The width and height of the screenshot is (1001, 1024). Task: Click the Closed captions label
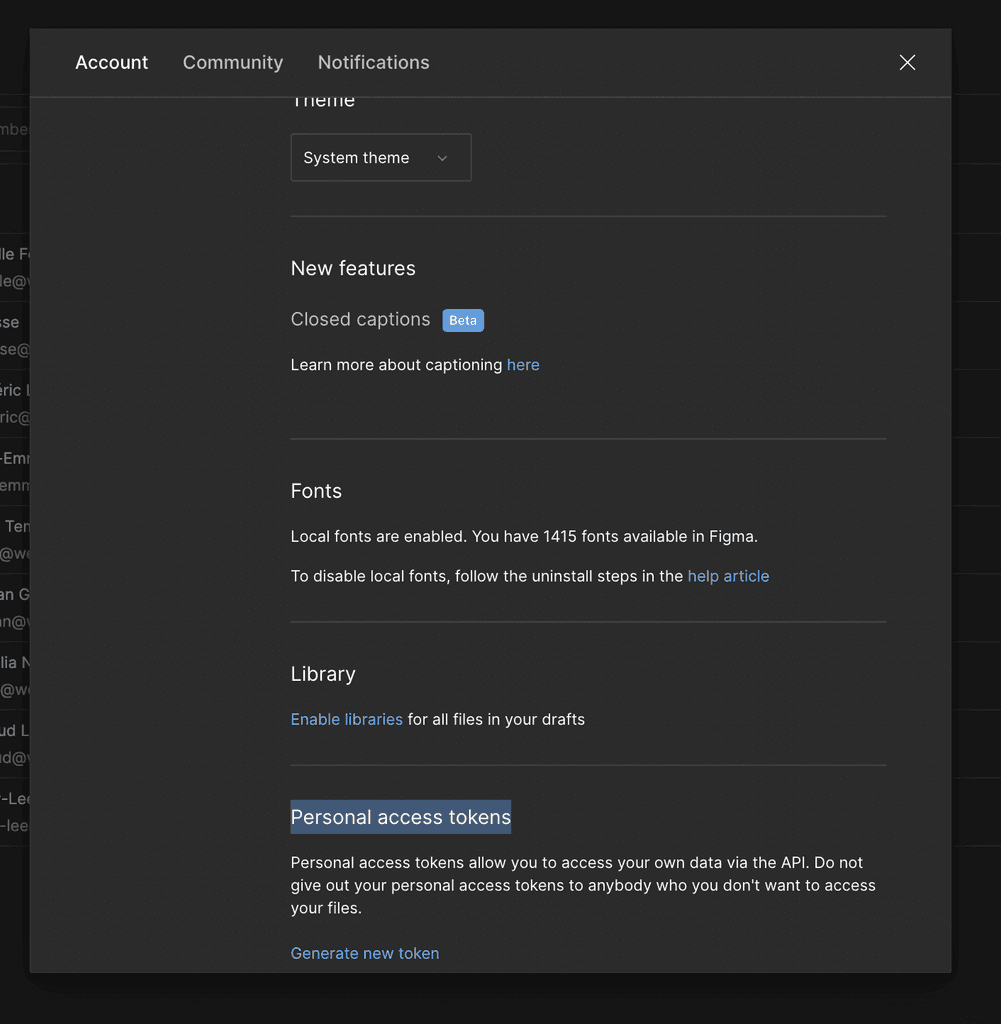[x=360, y=319]
